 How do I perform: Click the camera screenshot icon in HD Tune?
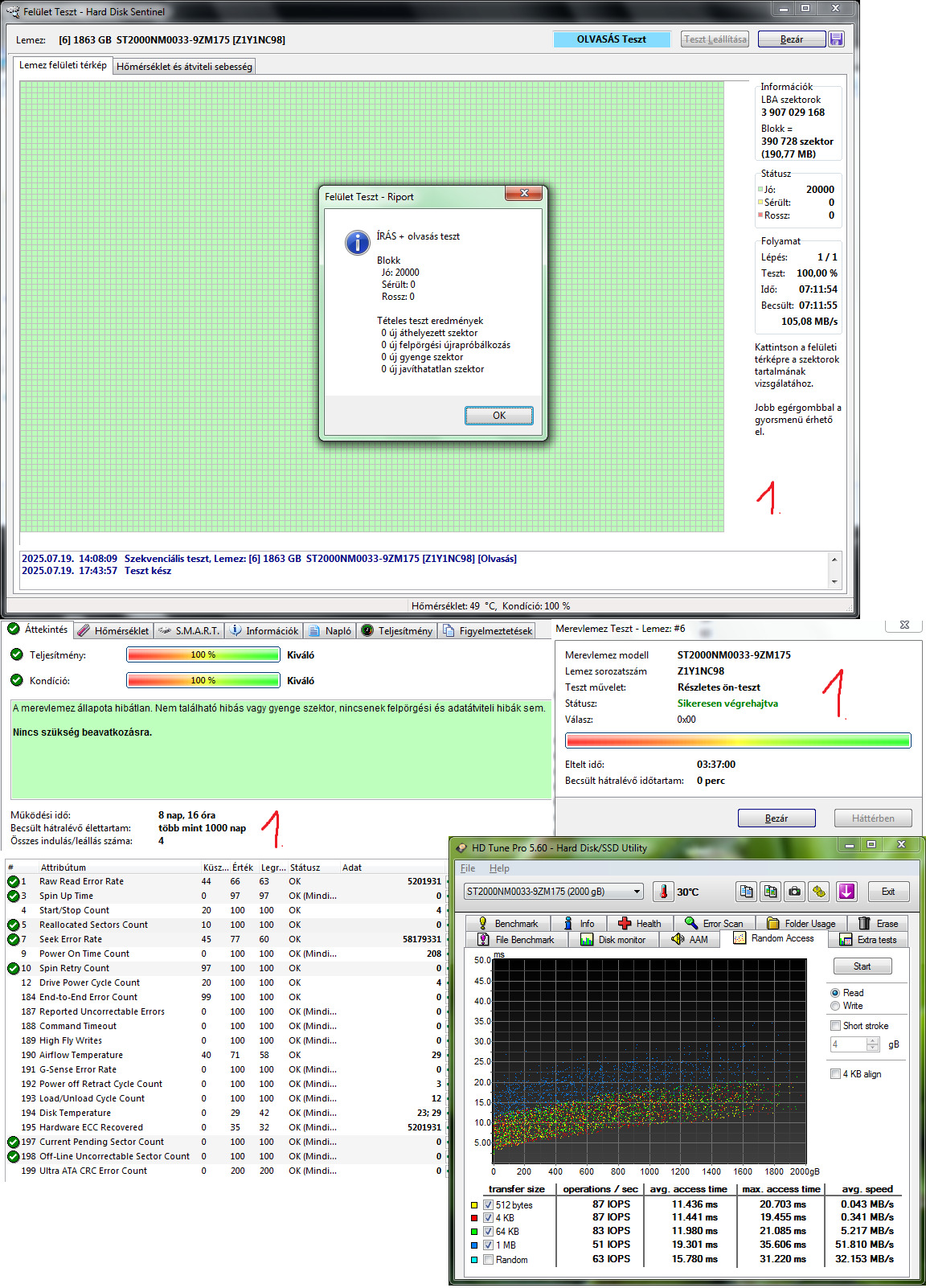pyautogui.click(x=795, y=892)
